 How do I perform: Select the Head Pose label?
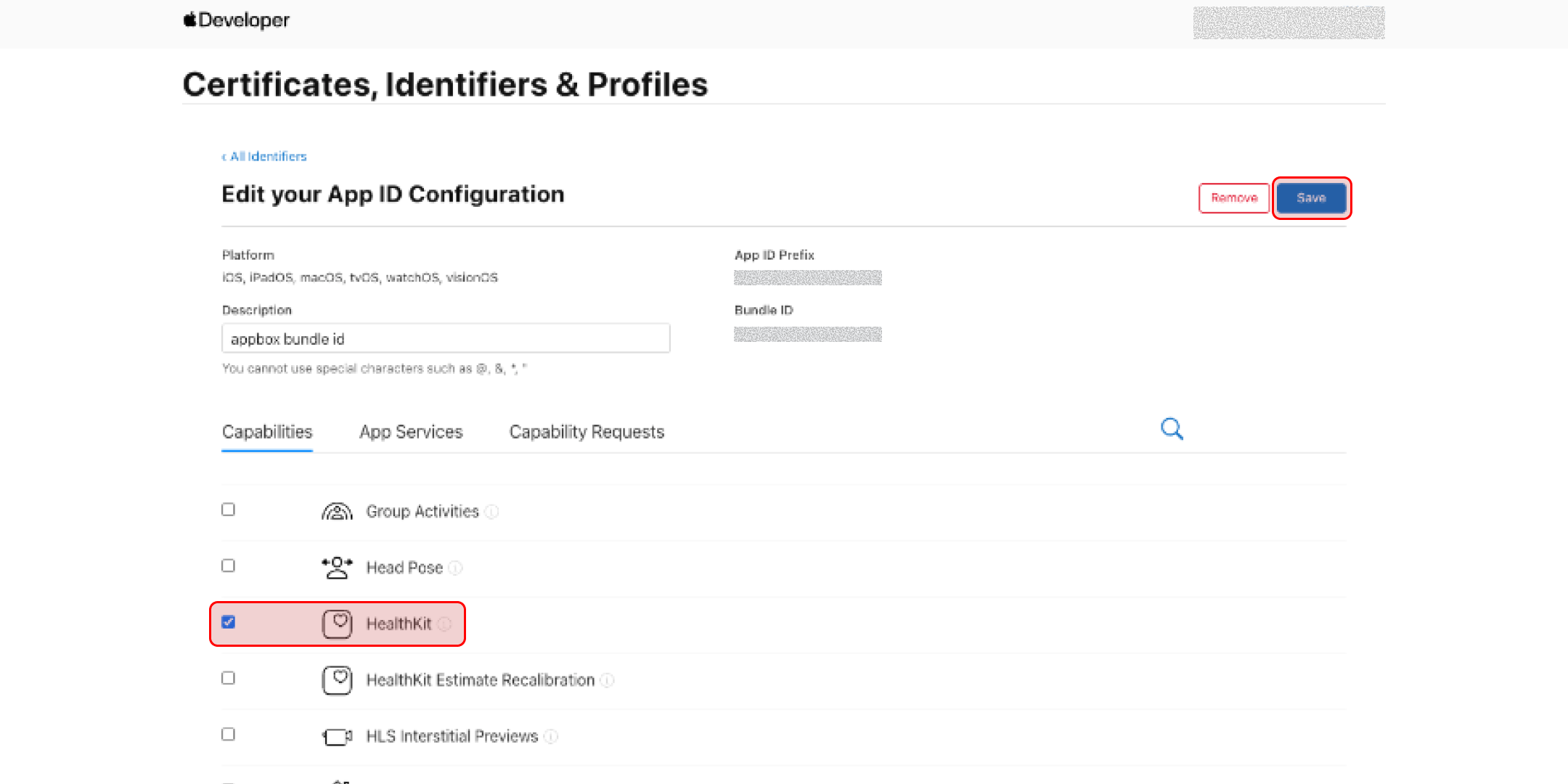coord(404,568)
